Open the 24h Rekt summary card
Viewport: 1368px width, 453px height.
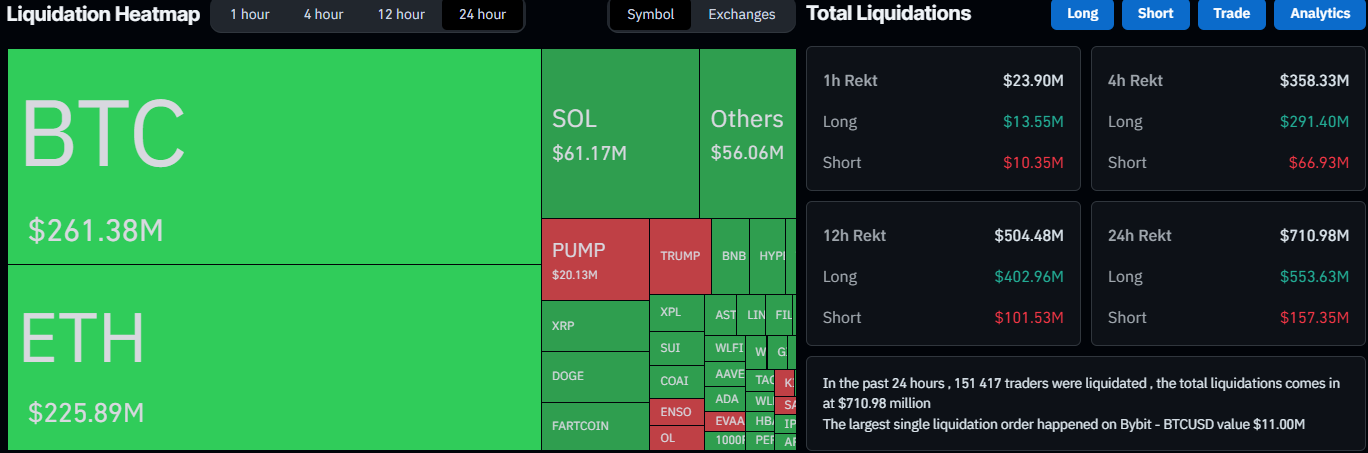pos(1228,276)
